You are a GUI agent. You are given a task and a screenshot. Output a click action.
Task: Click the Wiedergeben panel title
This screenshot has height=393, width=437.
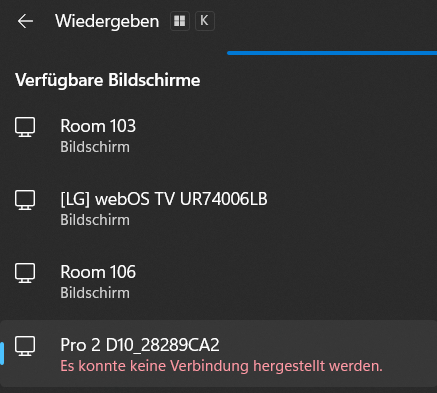[107, 21]
